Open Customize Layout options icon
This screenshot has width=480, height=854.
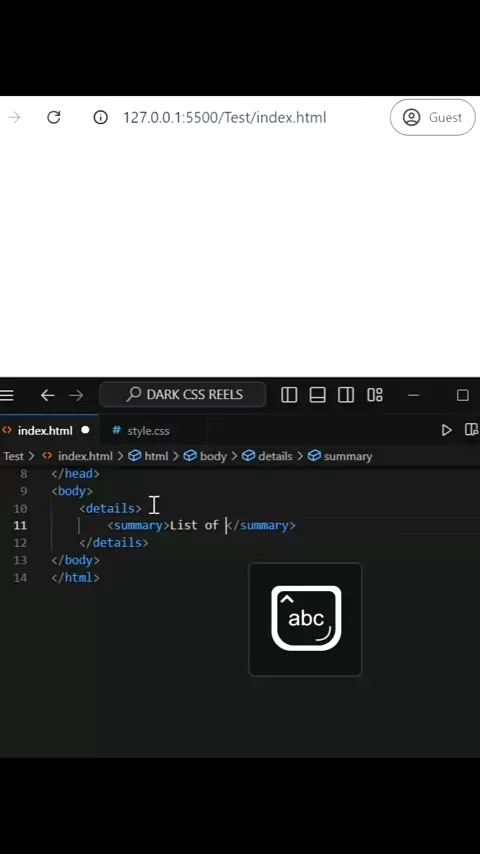click(375, 395)
